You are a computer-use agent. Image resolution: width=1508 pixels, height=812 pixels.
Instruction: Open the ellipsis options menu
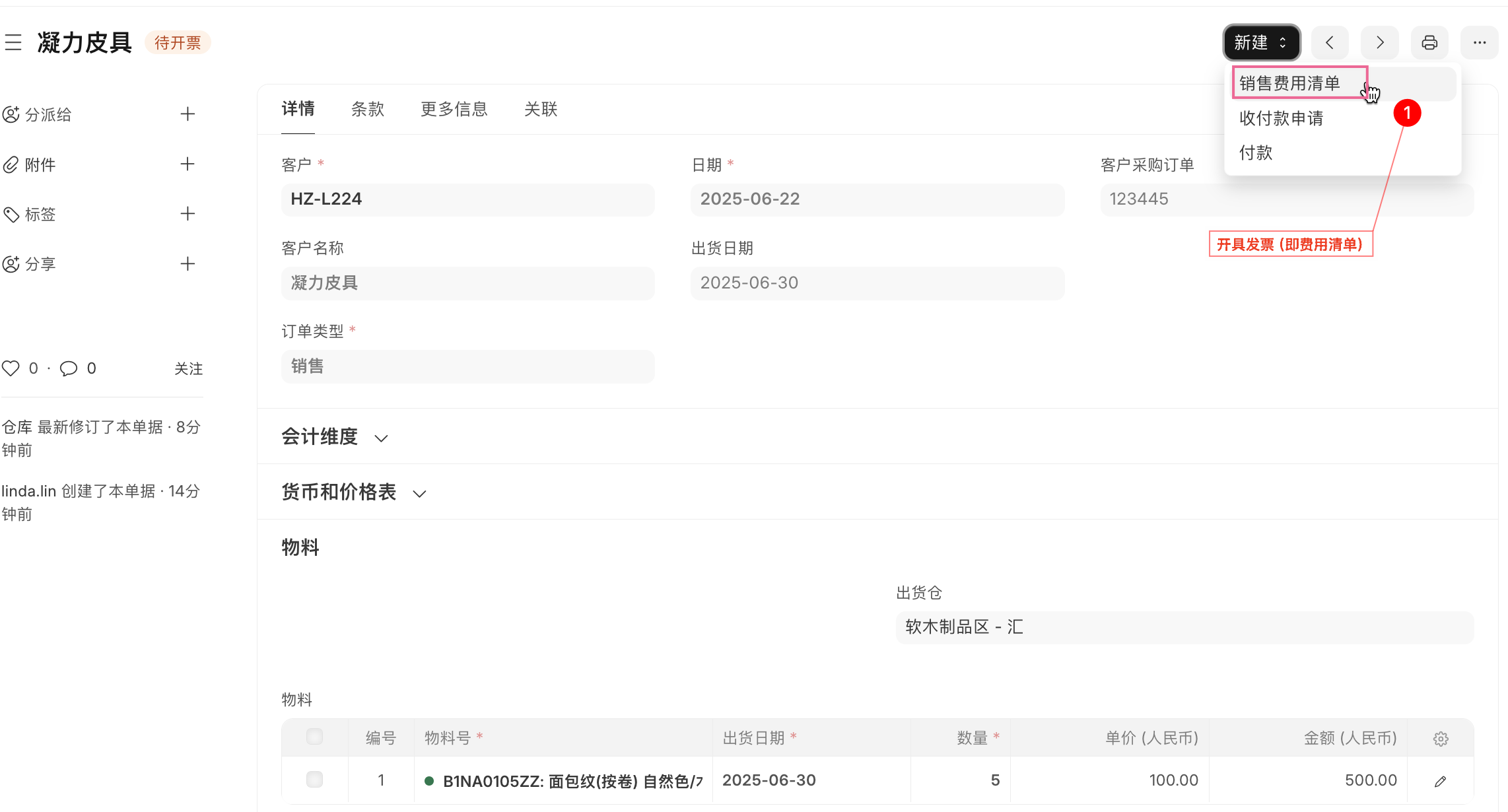click(1479, 42)
